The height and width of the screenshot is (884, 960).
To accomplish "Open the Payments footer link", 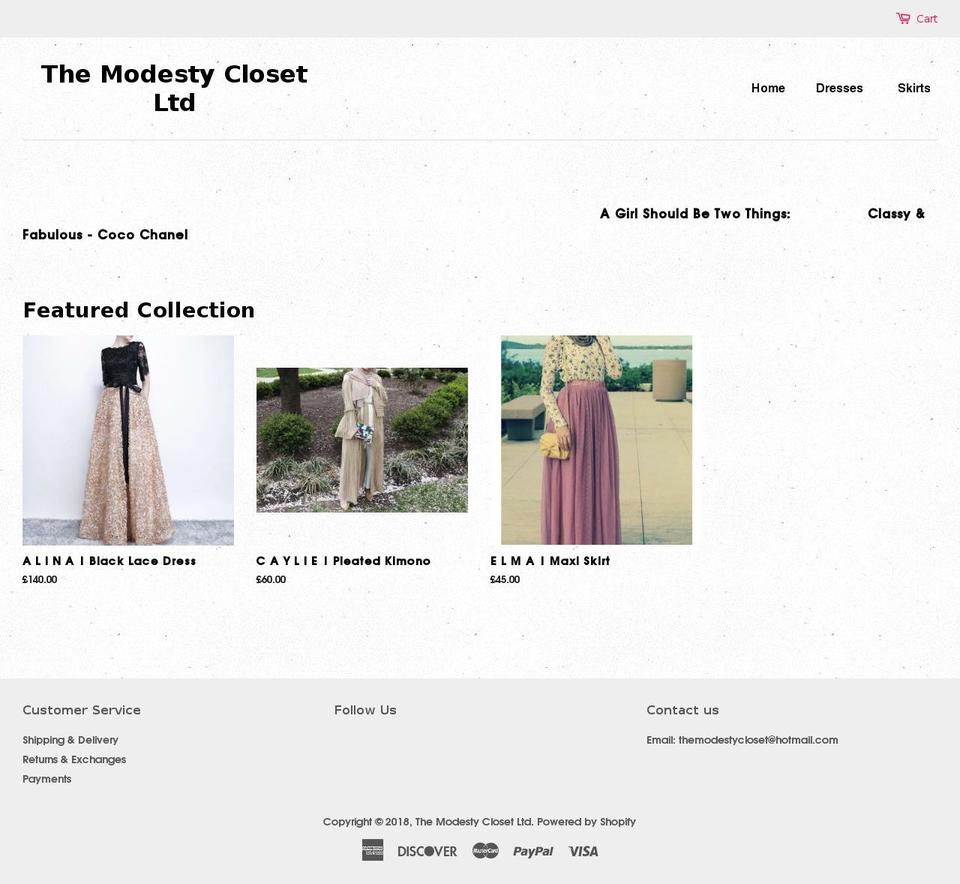I will [47, 779].
